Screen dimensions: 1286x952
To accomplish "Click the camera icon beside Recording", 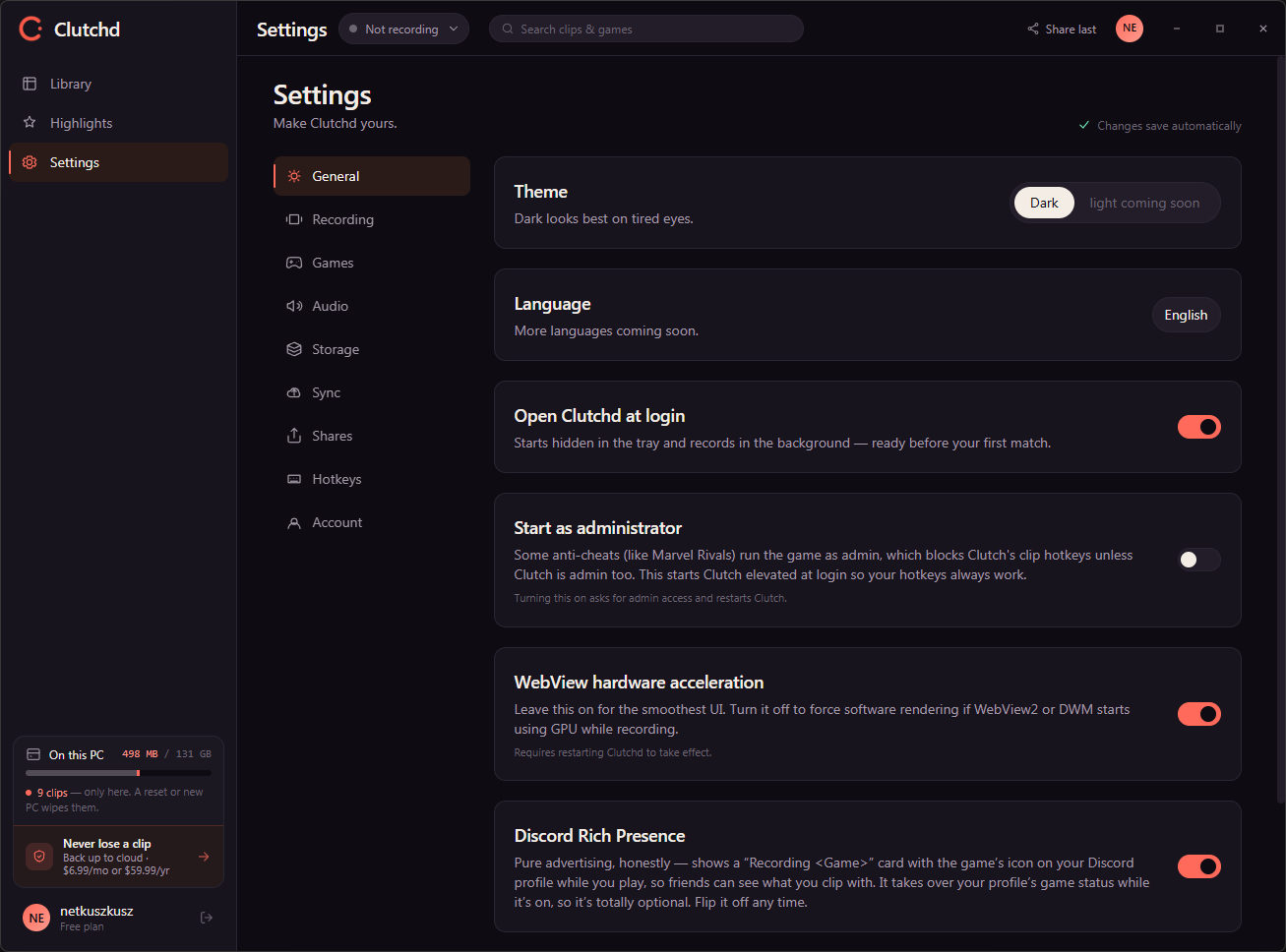I will (294, 219).
